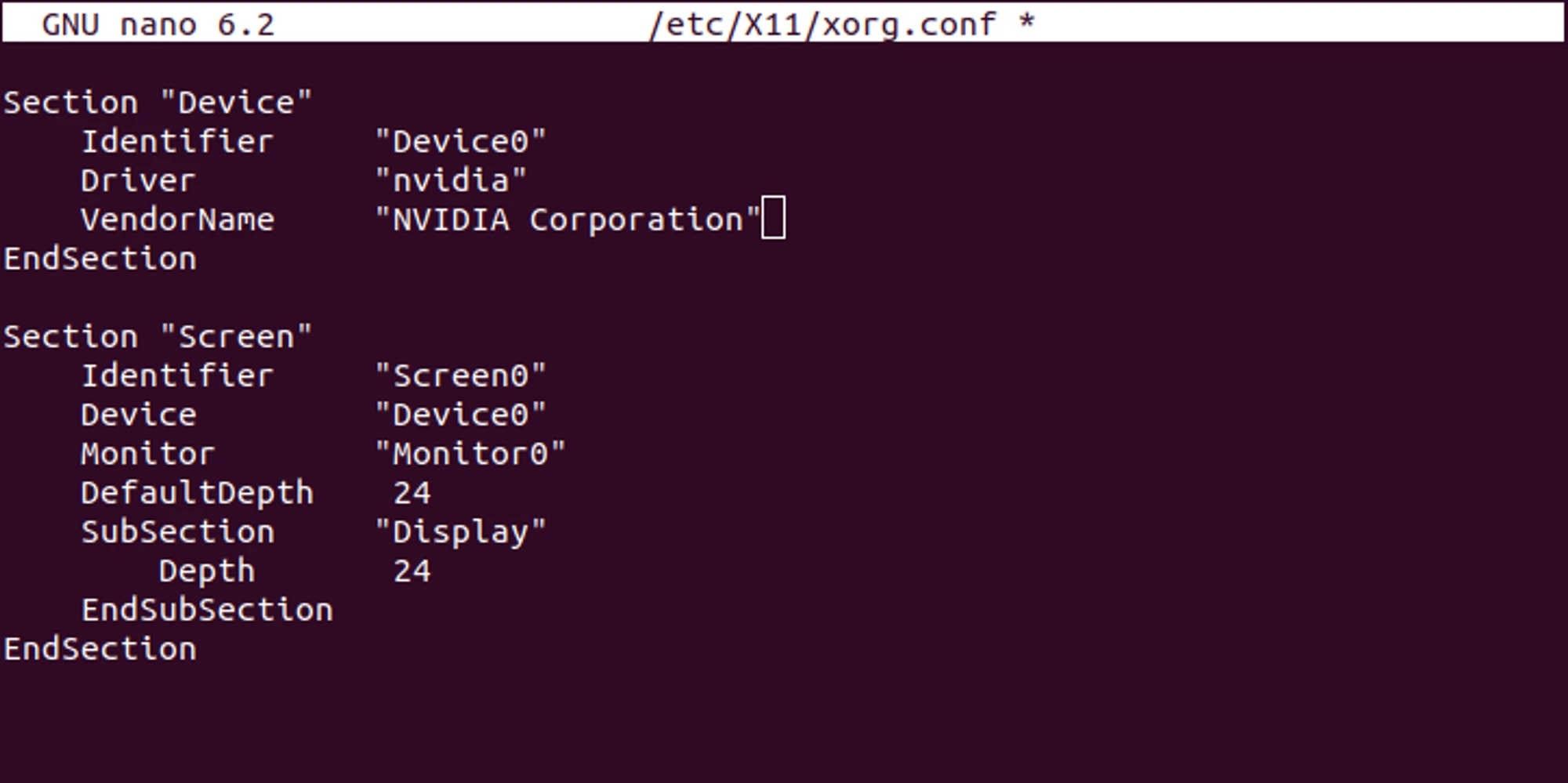Screen dimensions: 1568x783
Task: Click "Screen" in the second Section header
Action: click(236, 337)
